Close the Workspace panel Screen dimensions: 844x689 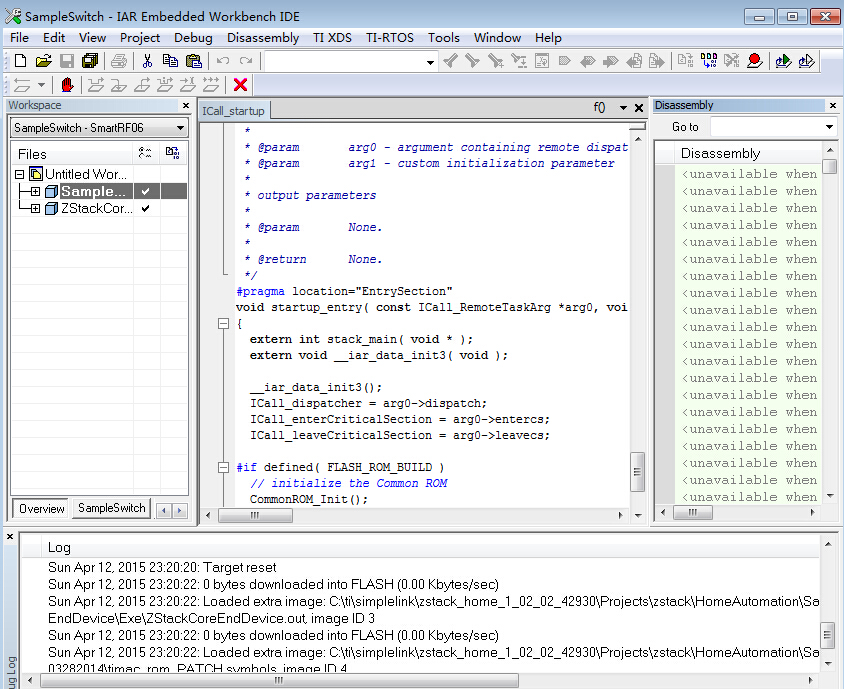pos(186,106)
